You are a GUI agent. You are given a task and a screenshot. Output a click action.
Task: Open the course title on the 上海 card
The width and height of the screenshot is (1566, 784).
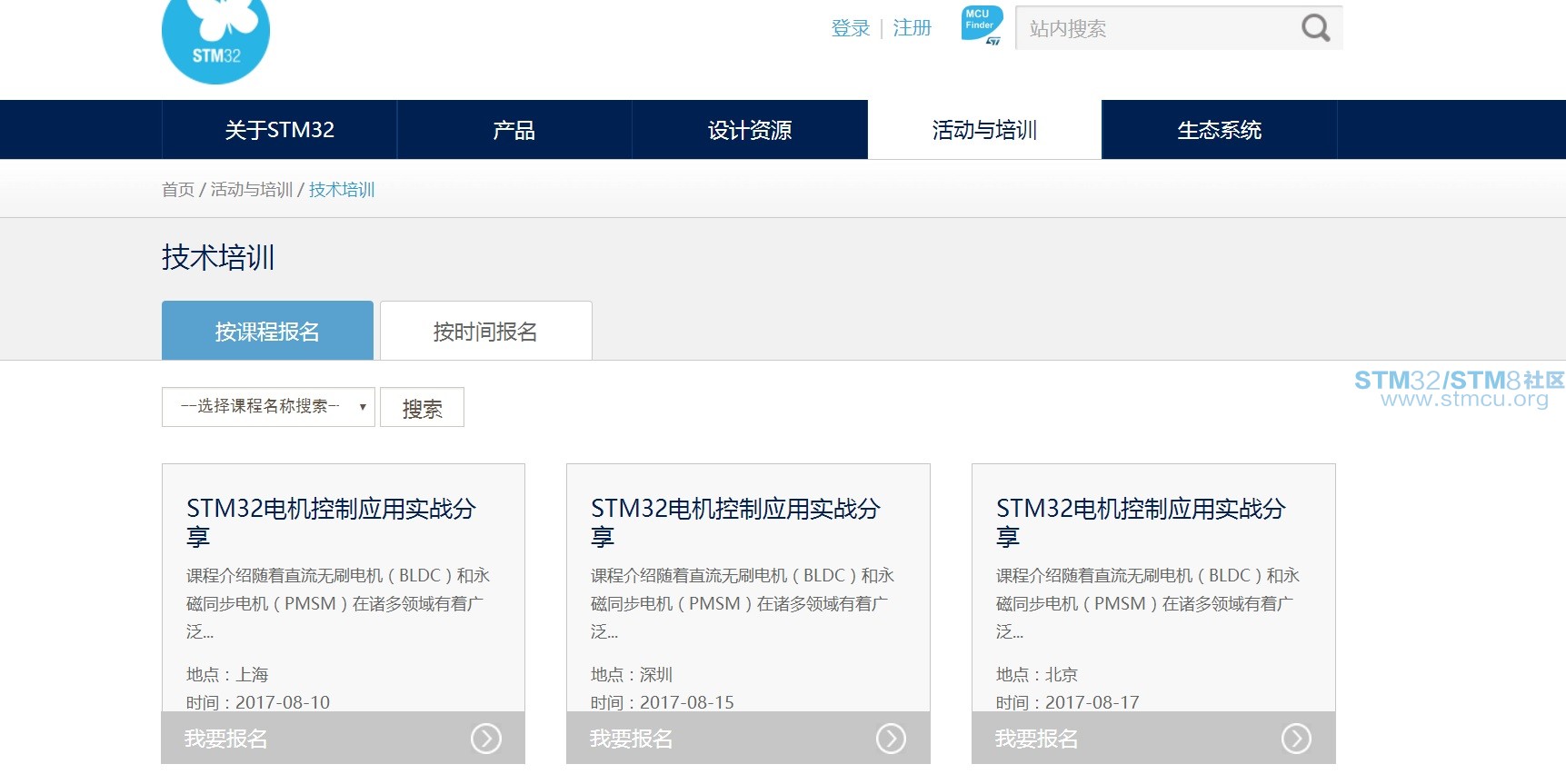tap(331, 522)
